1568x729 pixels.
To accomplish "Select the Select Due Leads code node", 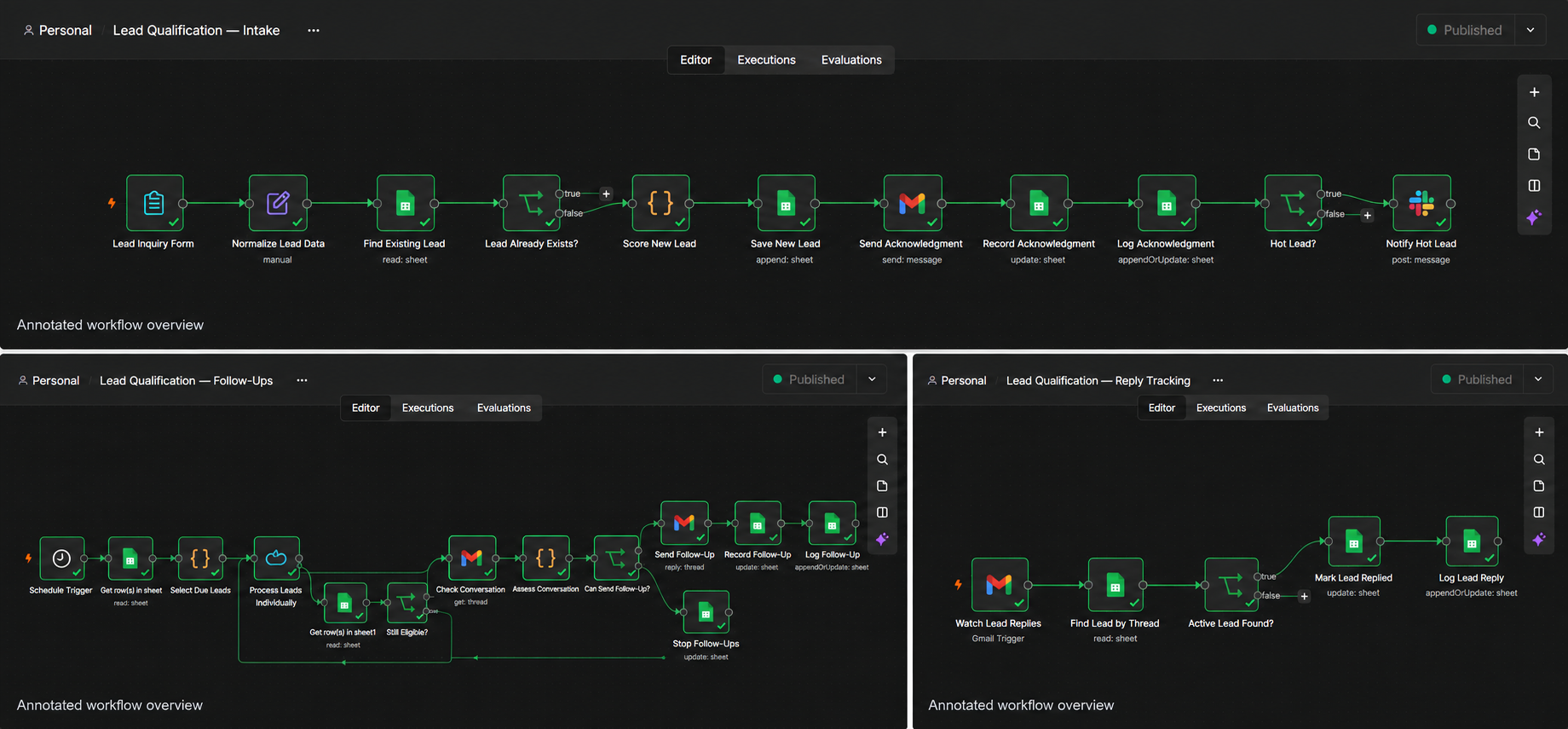I will [x=200, y=558].
